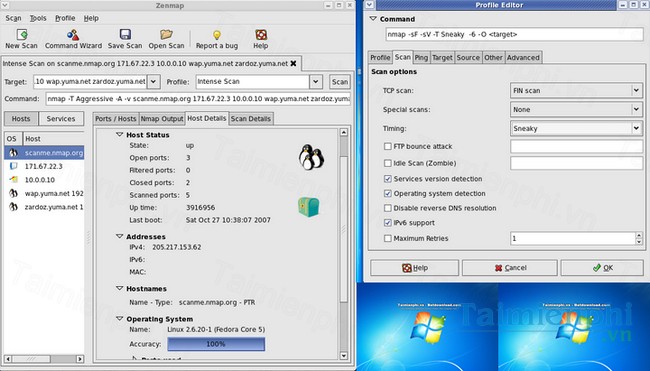
Task: Uncheck IPv6 support
Action: click(x=388, y=223)
